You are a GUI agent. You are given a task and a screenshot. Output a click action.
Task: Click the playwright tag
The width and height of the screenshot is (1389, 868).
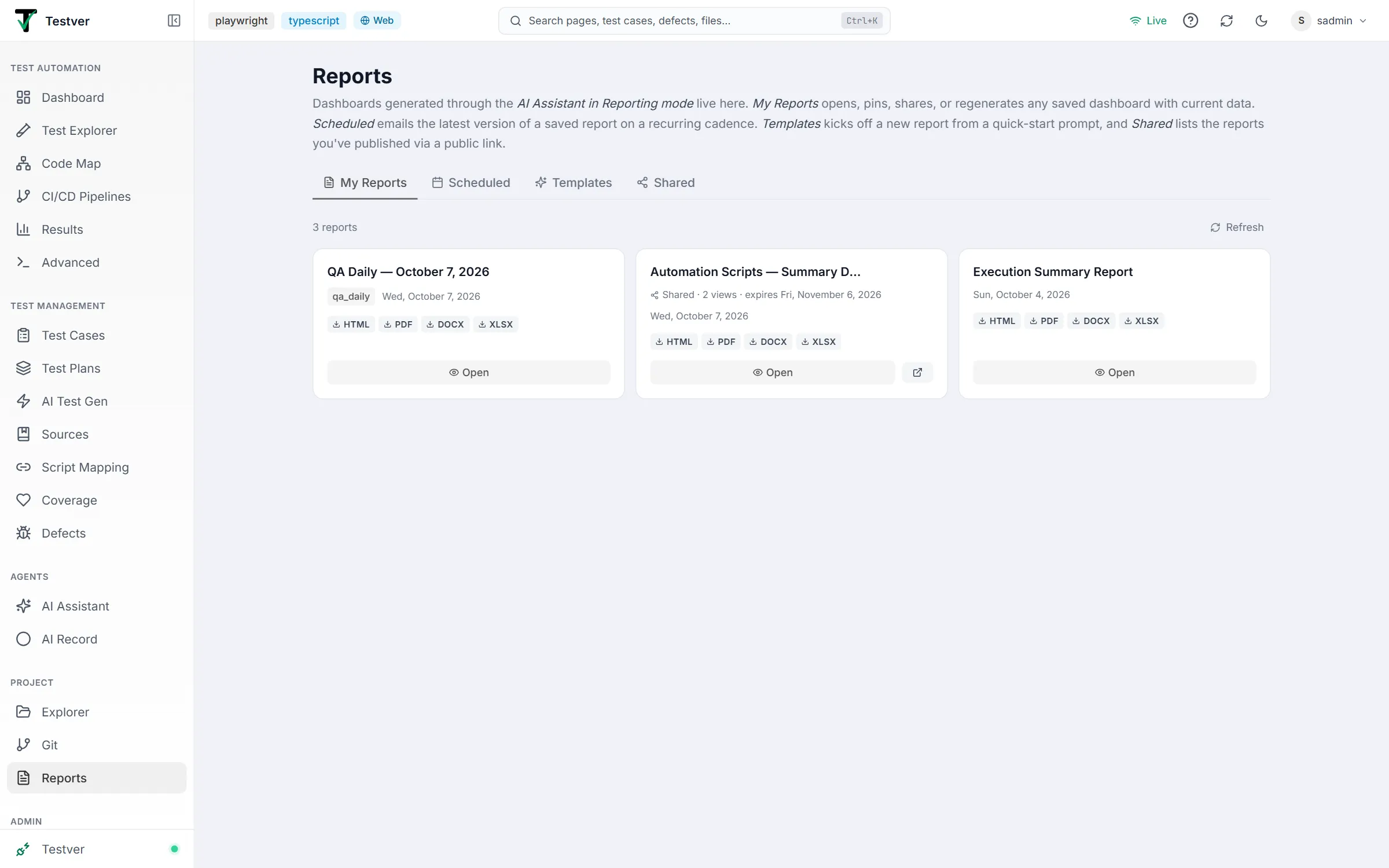(241, 21)
